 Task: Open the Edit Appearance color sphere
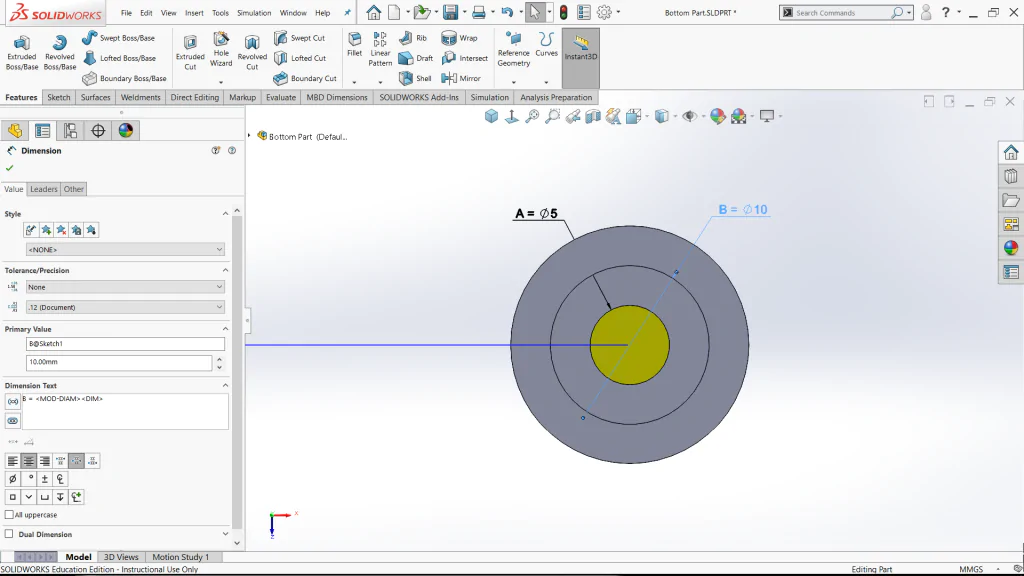(718, 116)
